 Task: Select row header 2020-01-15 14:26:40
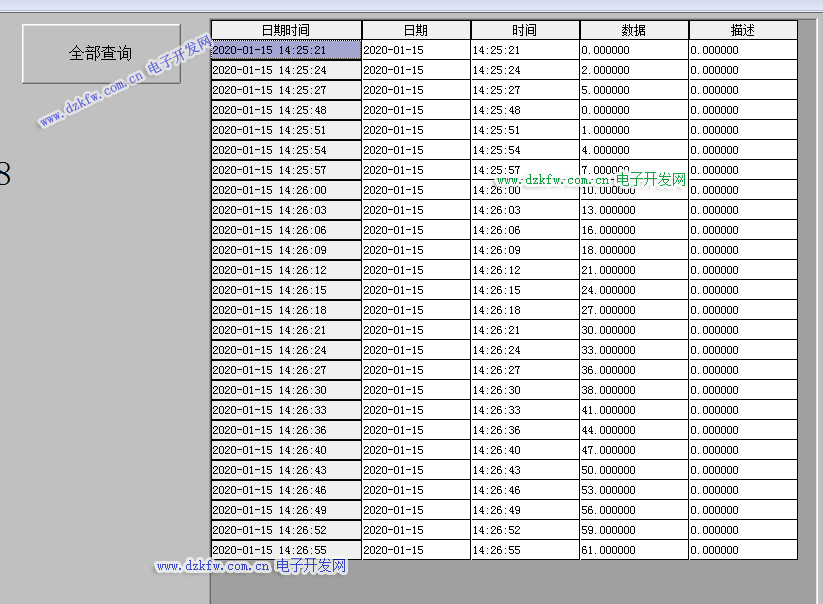pyautogui.click(x=286, y=450)
